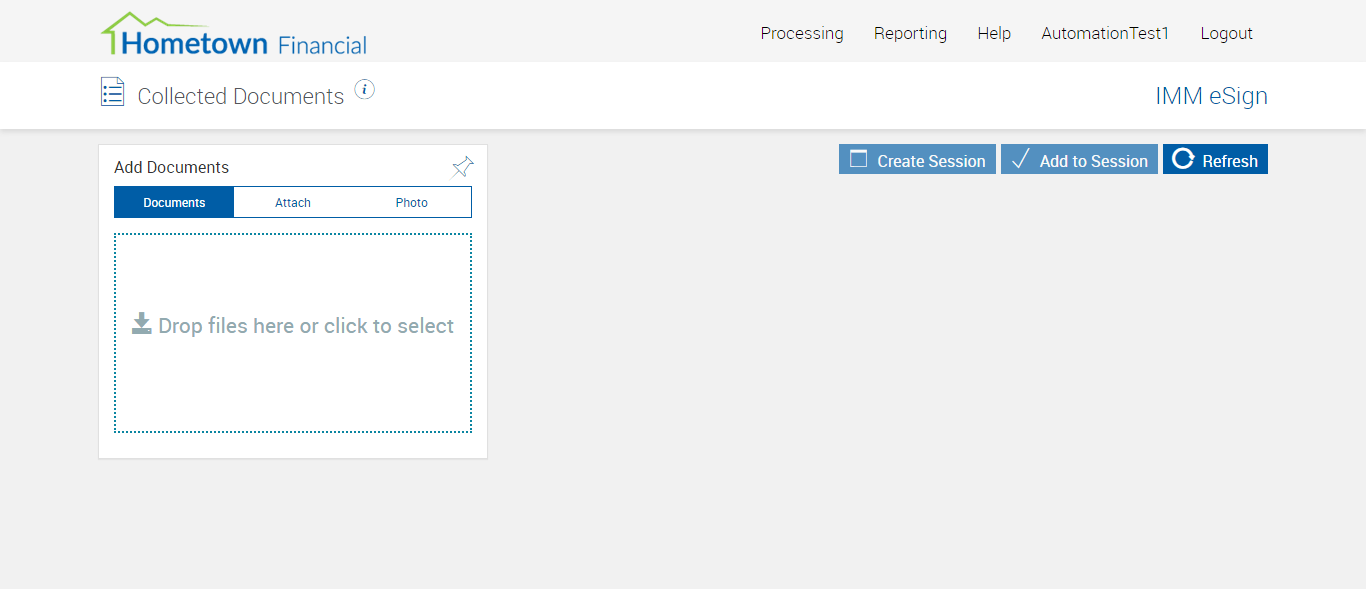Pin the Add Documents panel

[x=462, y=167]
